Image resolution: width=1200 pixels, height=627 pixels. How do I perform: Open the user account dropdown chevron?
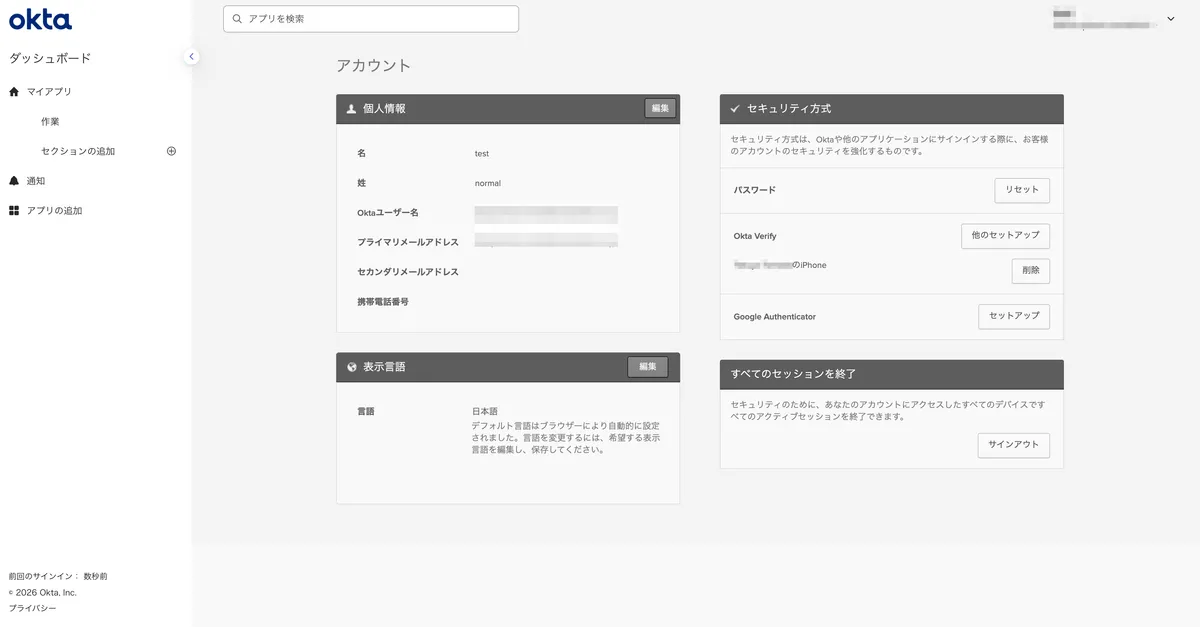1171,19
